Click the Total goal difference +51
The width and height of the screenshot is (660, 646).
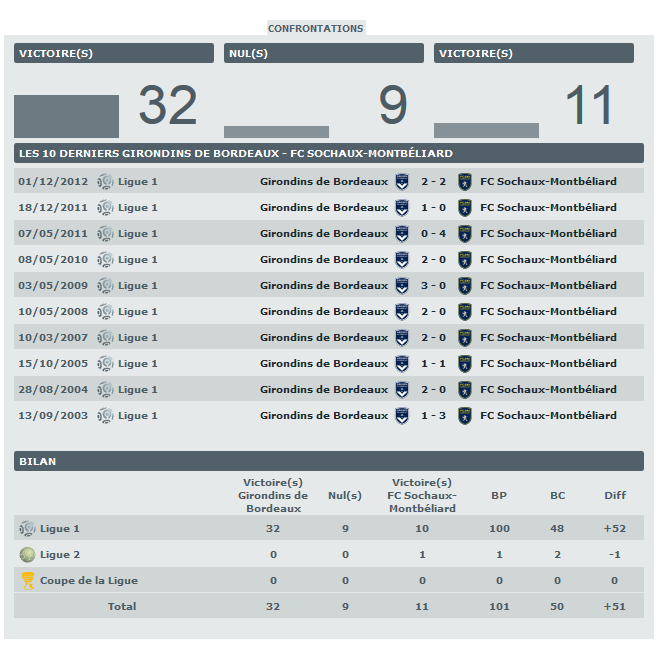point(615,607)
